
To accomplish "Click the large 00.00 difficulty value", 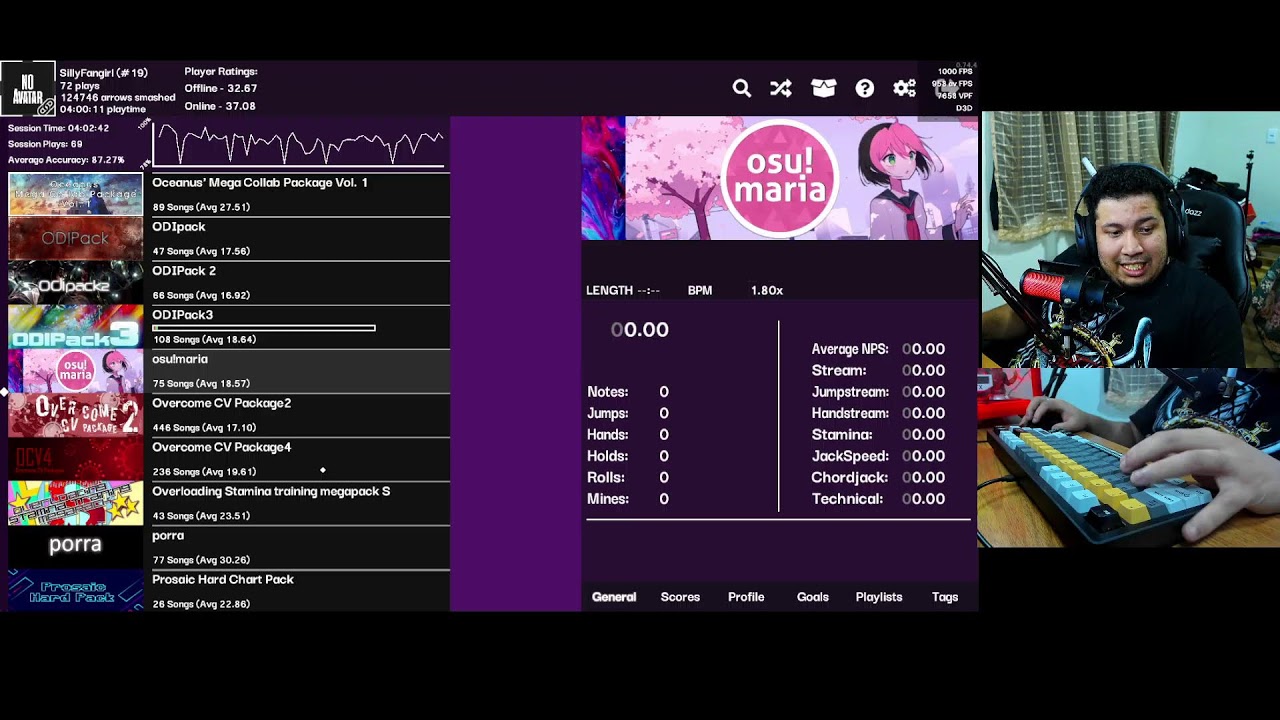I will coord(640,330).
